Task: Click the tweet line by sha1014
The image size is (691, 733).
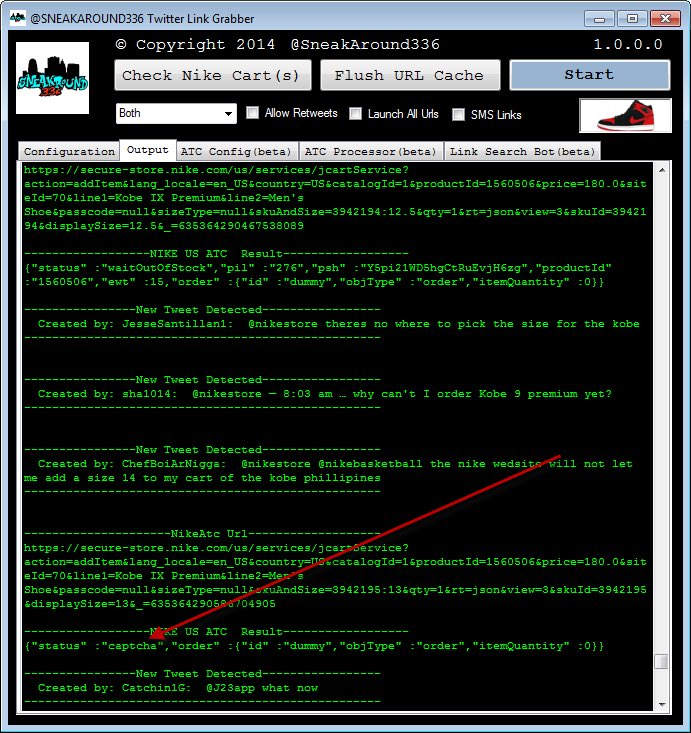Action: pyautogui.click(x=324, y=394)
